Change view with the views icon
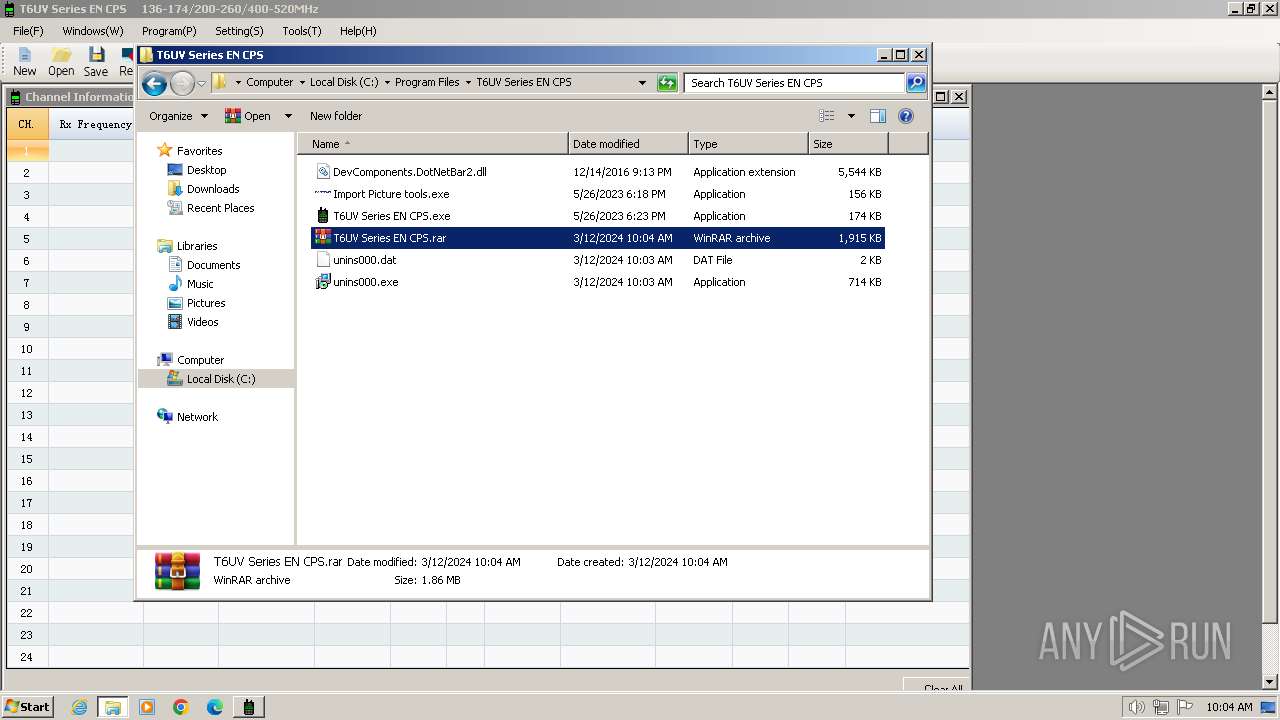This screenshot has height=720, width=1280. [x=827, y=116]
